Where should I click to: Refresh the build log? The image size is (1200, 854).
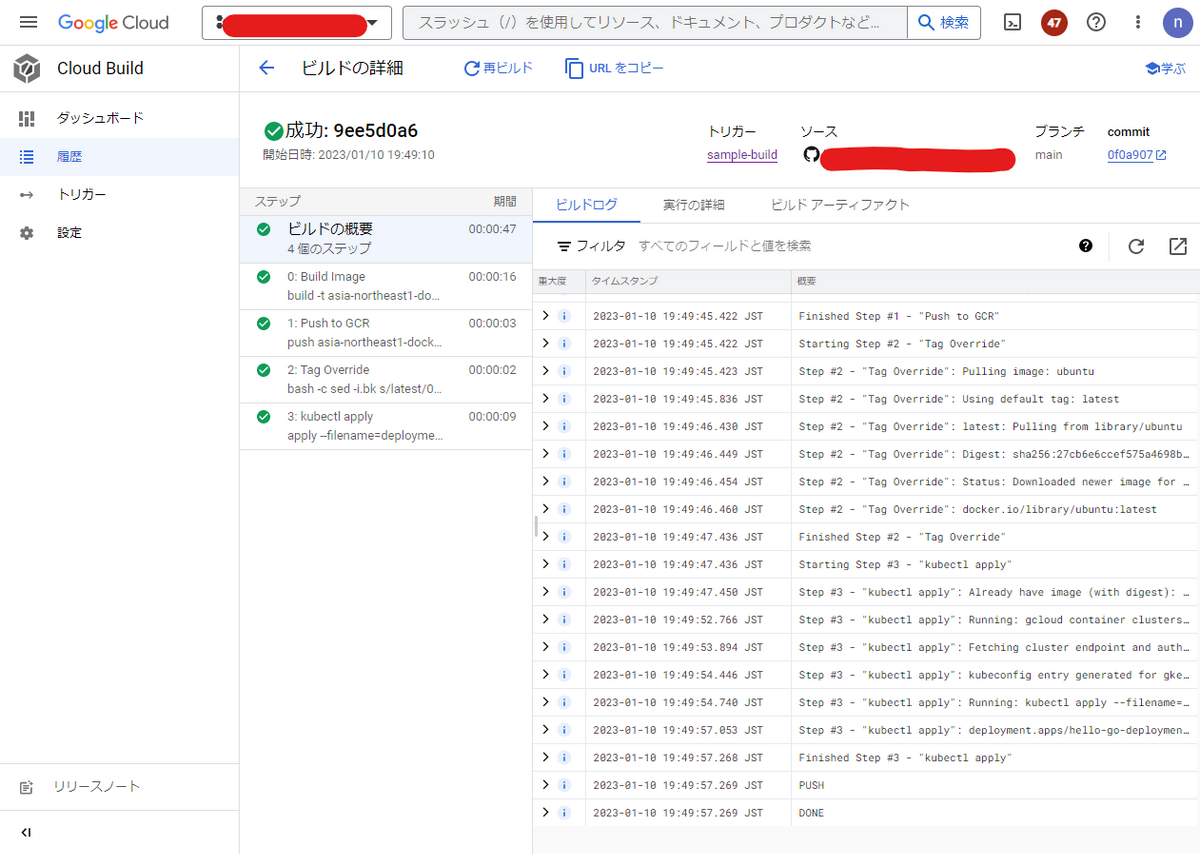(1136, 246)
